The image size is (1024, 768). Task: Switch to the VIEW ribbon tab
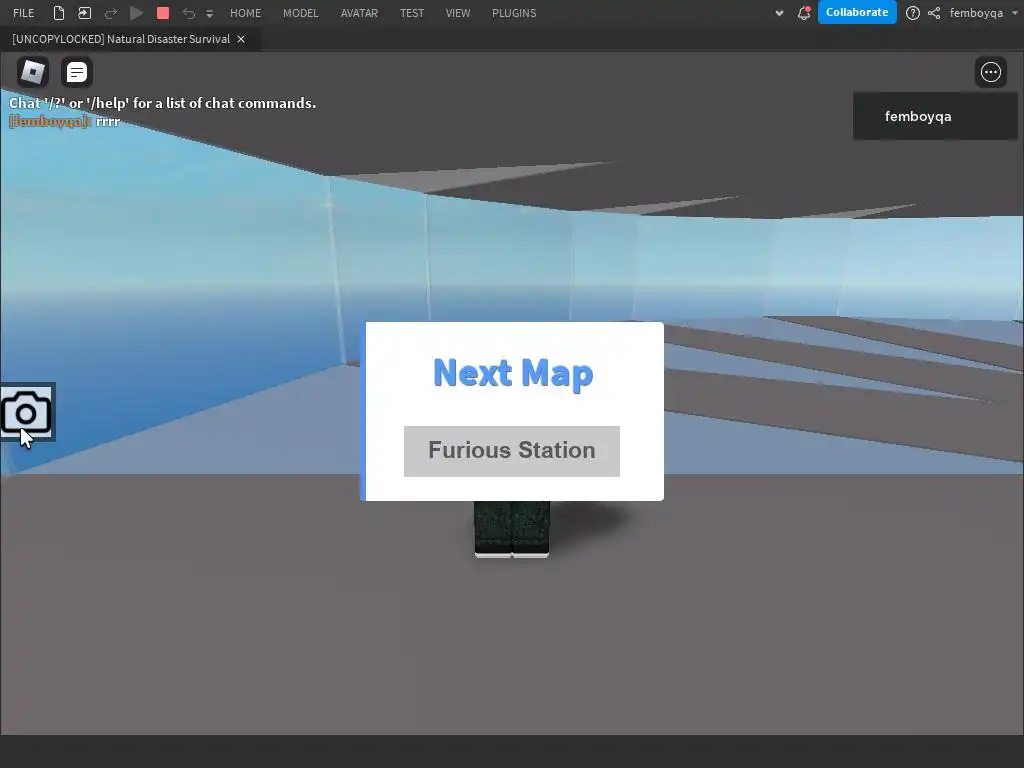tap(458, 13)
